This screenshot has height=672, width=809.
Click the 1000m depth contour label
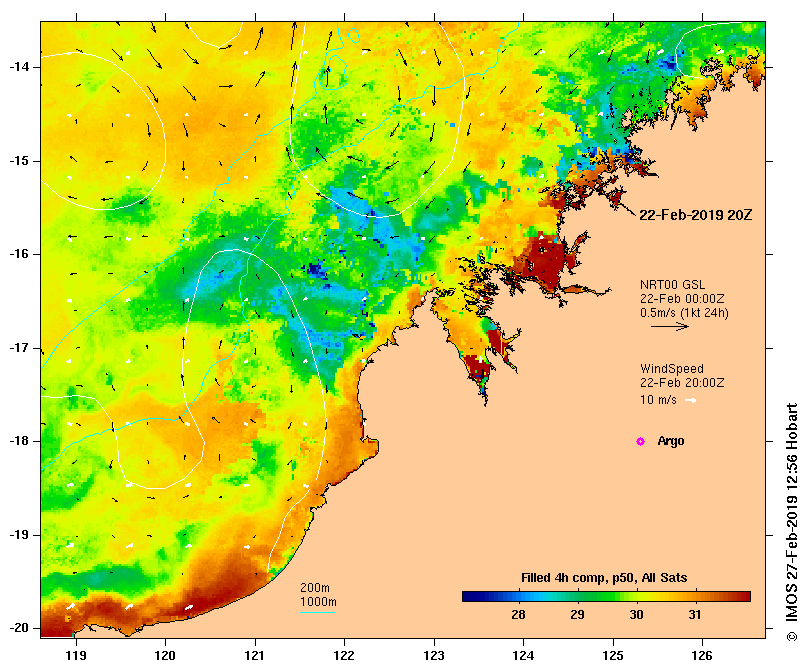318,602
